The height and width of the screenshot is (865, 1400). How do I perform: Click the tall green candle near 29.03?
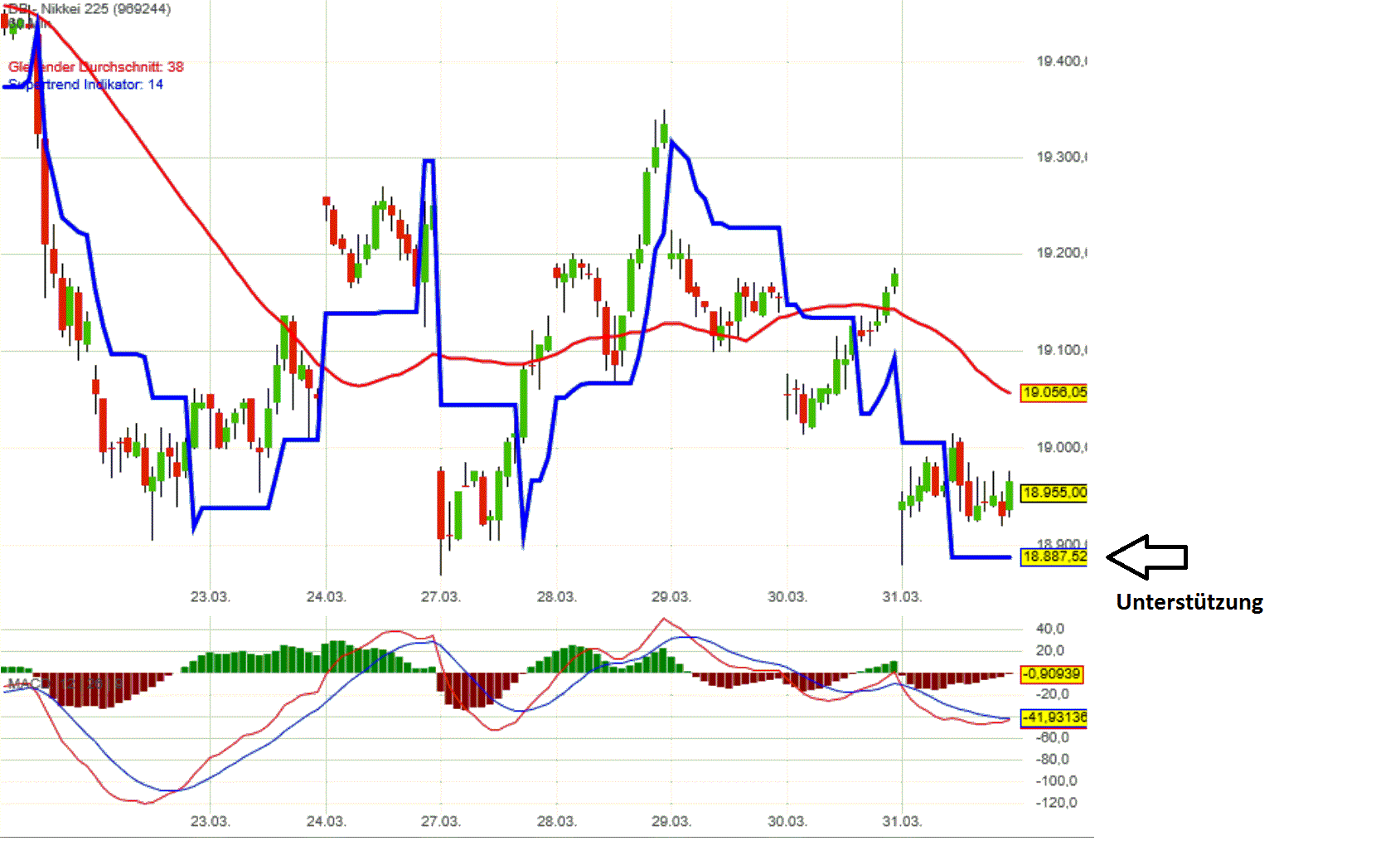click(645, 207)
